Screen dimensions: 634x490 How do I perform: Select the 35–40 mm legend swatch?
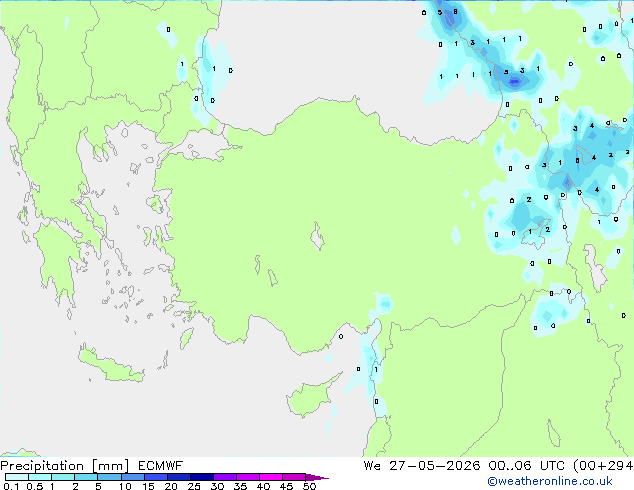point(248,477)
